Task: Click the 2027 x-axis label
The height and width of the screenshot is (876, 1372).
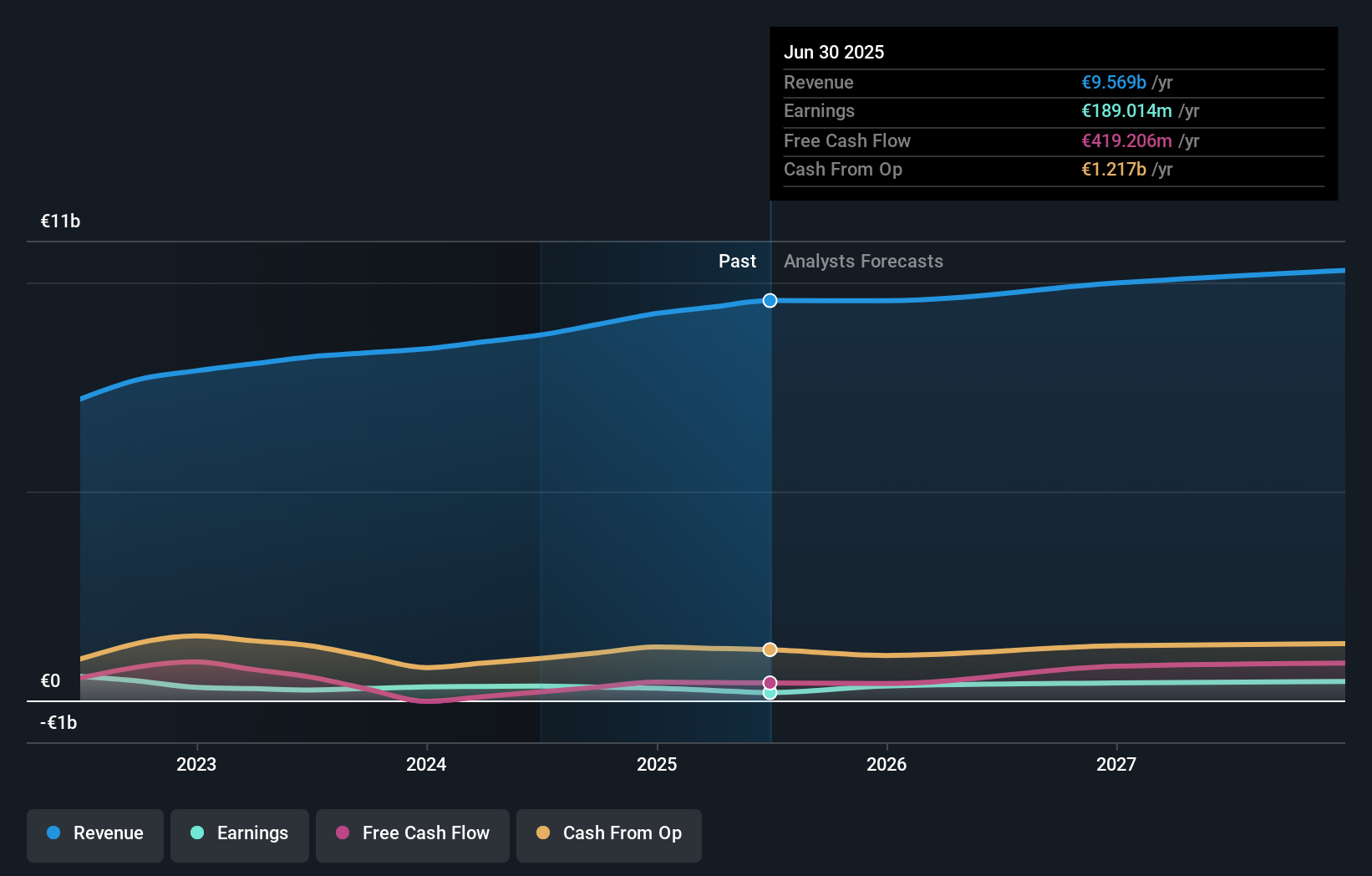Action: click(1116, 764)
